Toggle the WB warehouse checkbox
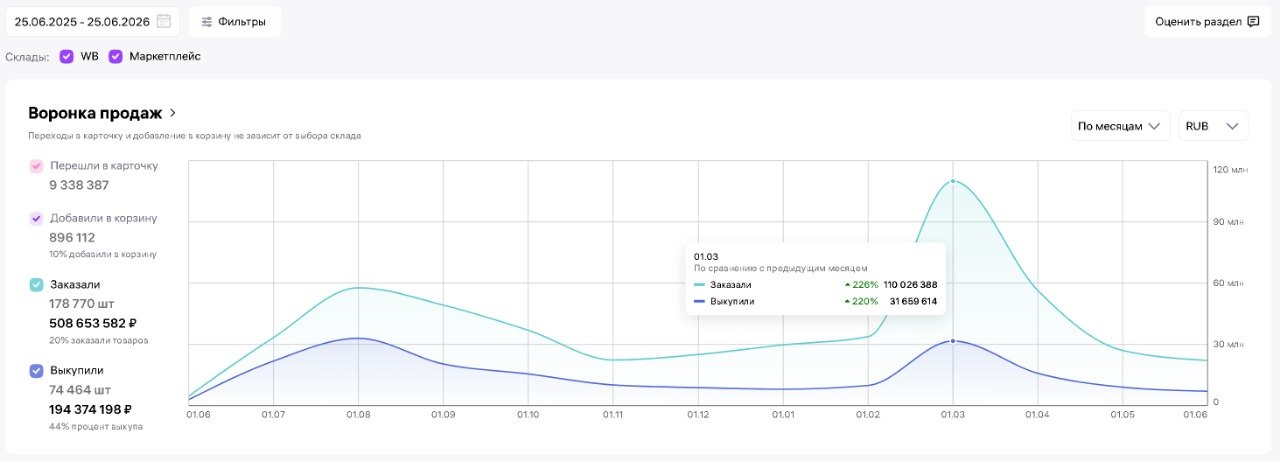The height and width of the screenshot is (461, 1280). pyautogui.click(x=67, y=56)
